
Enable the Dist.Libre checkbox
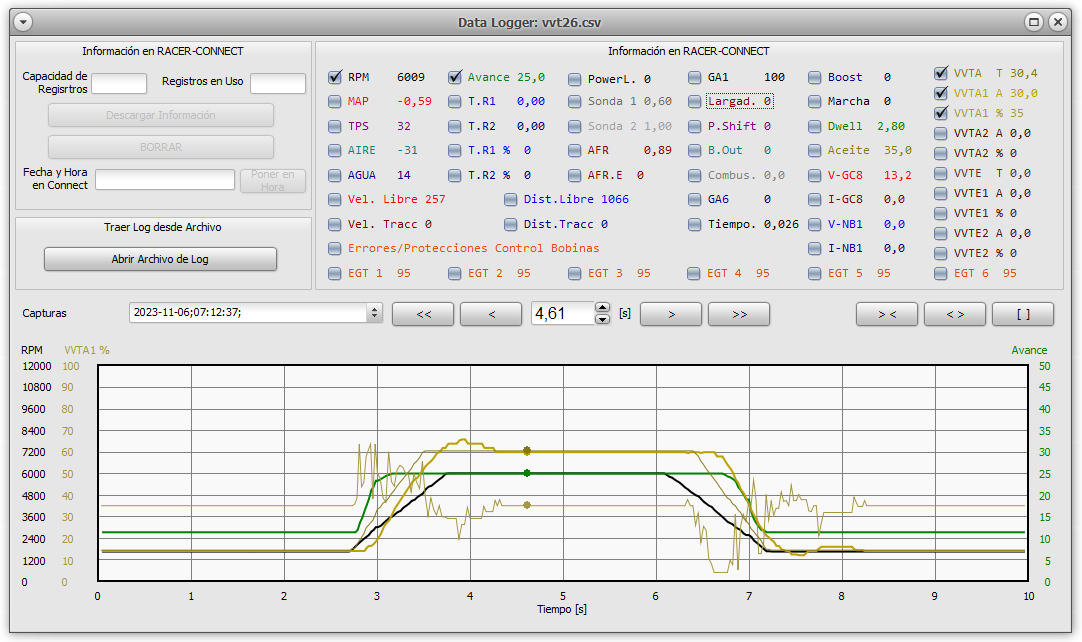tap(511, 200)
